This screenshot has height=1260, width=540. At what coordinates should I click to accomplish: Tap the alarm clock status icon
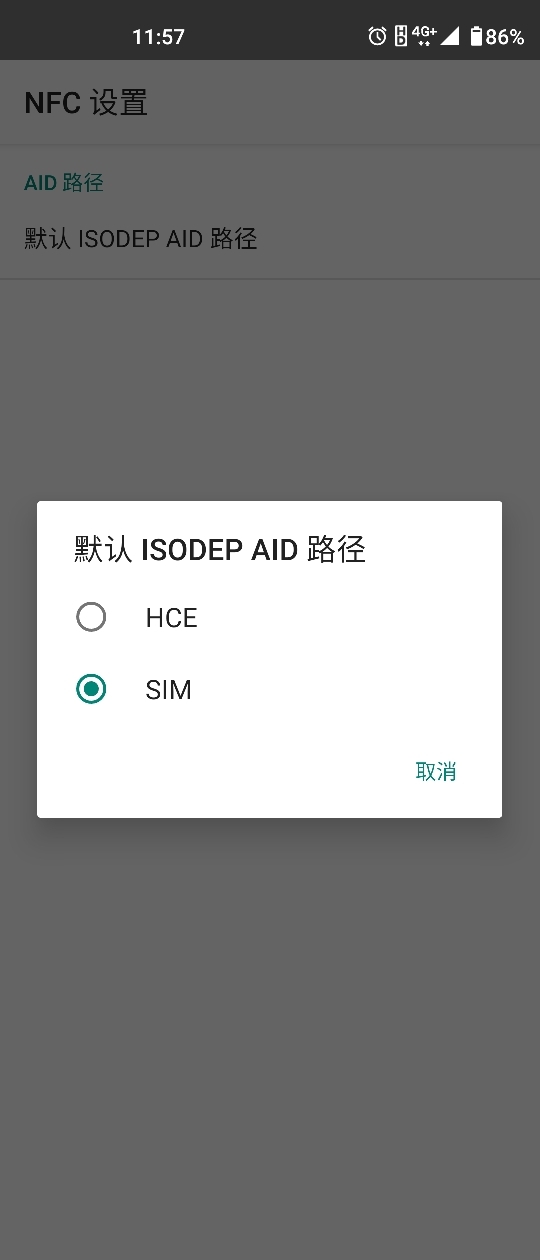(377, 37)
